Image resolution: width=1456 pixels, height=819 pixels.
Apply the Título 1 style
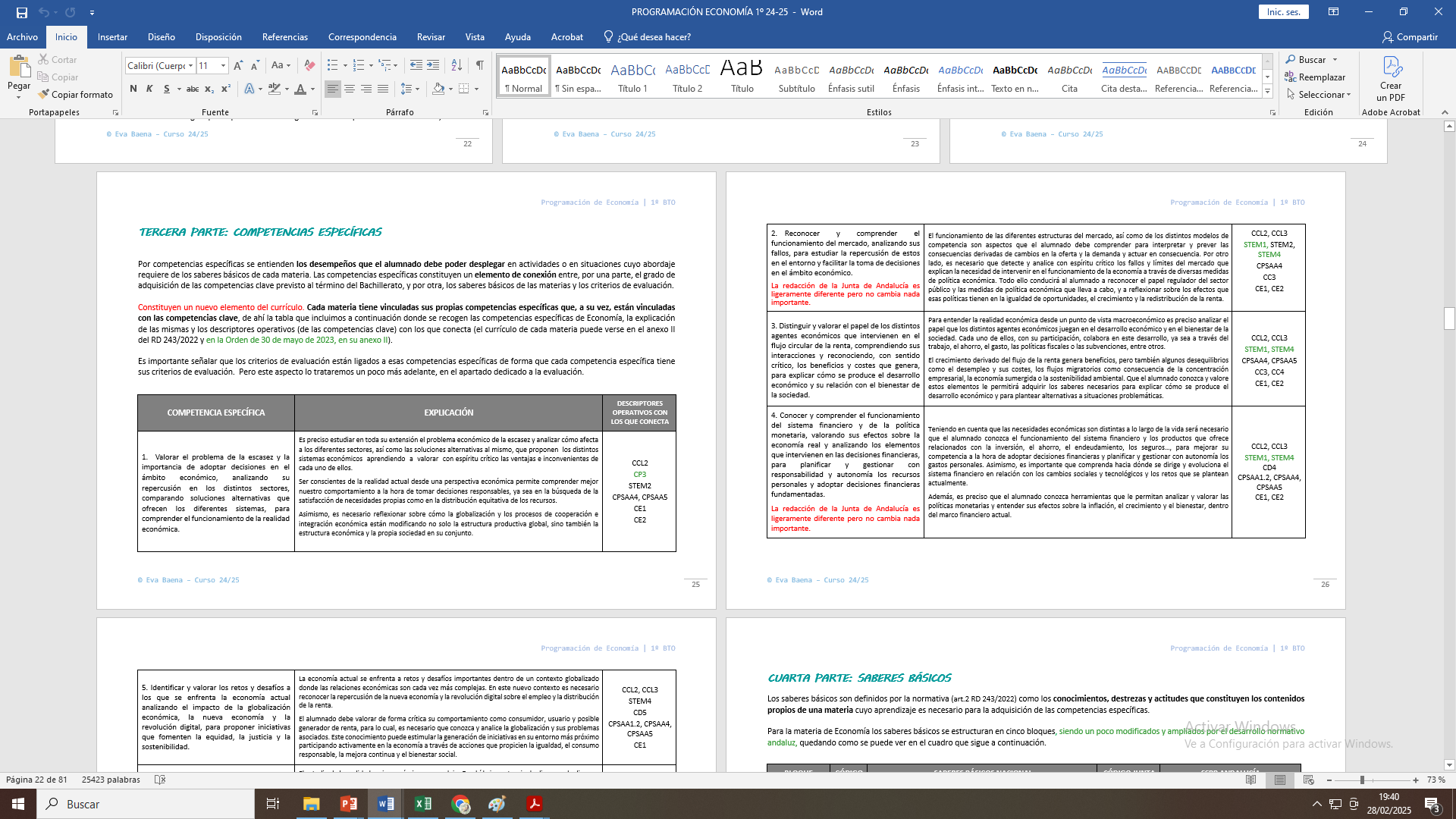(632, 77)
